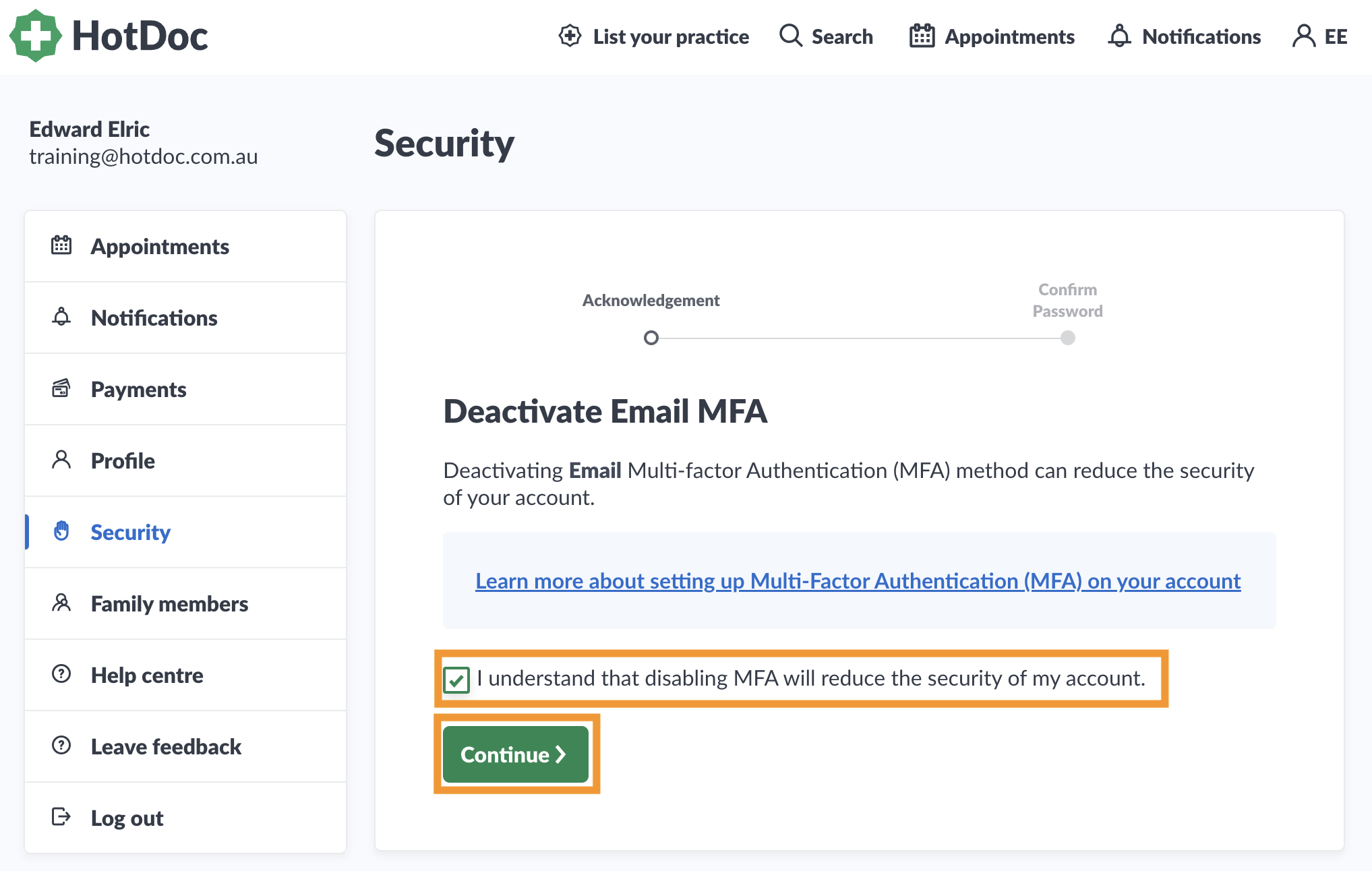1372x871 pixels.
Task: Click the green Continue button
Action: click(516, 754)
